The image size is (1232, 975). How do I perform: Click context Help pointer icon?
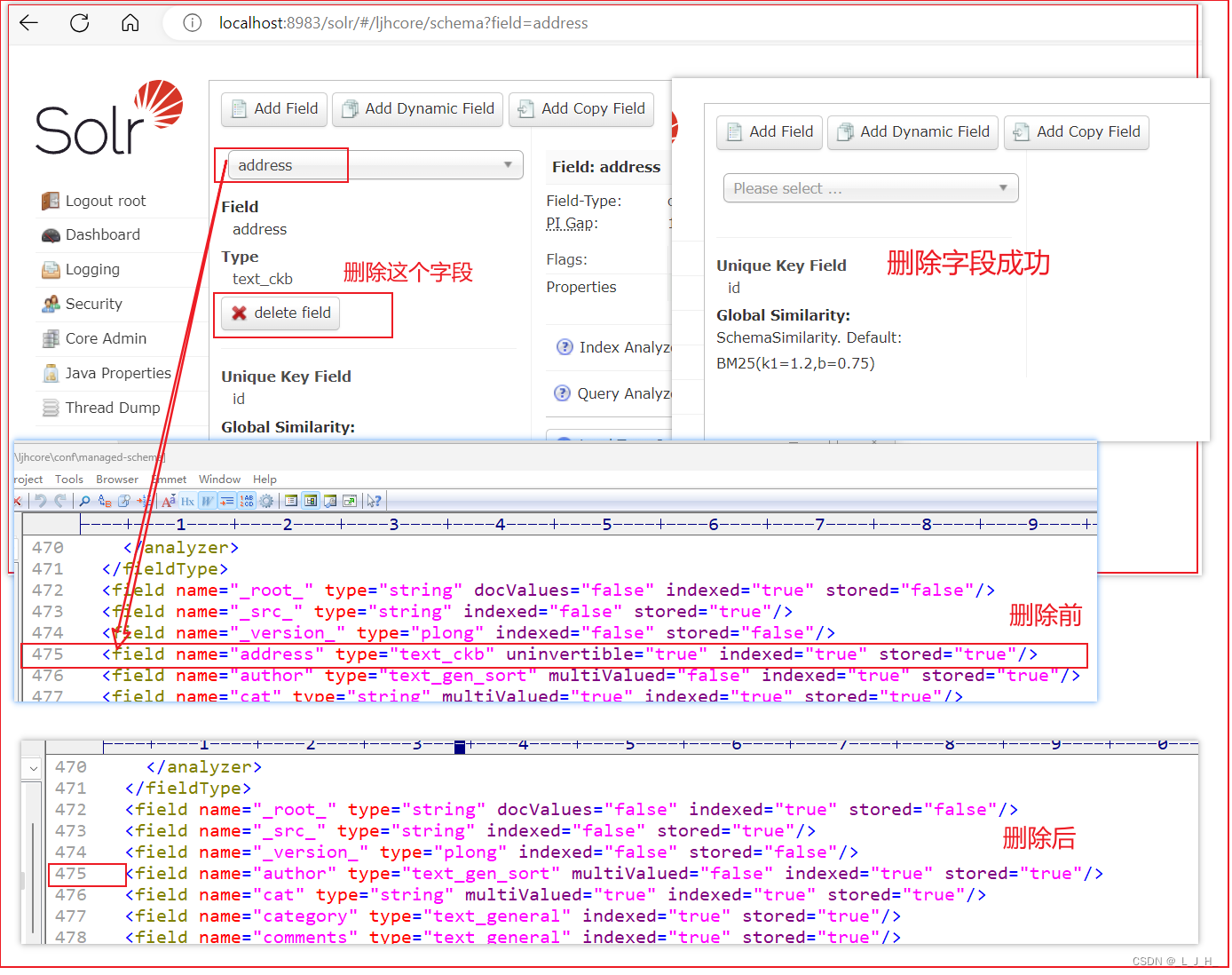click(x=375, y=501)
